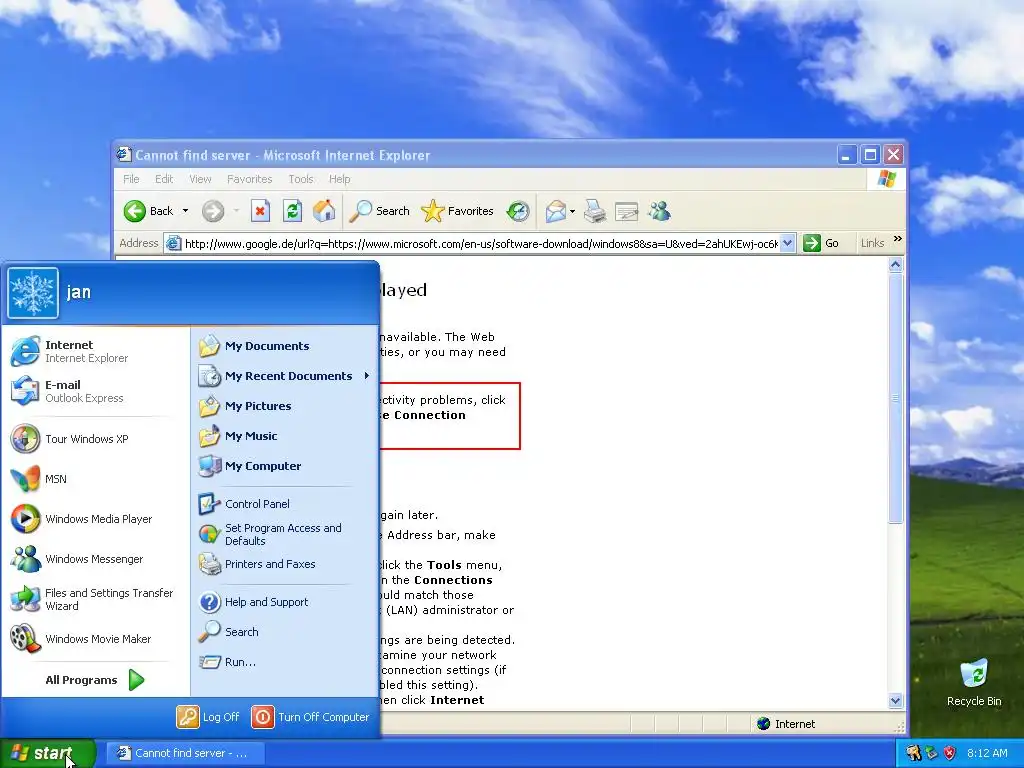
Task: Launch Windows Media Player
Action: [x=94, y=519]
